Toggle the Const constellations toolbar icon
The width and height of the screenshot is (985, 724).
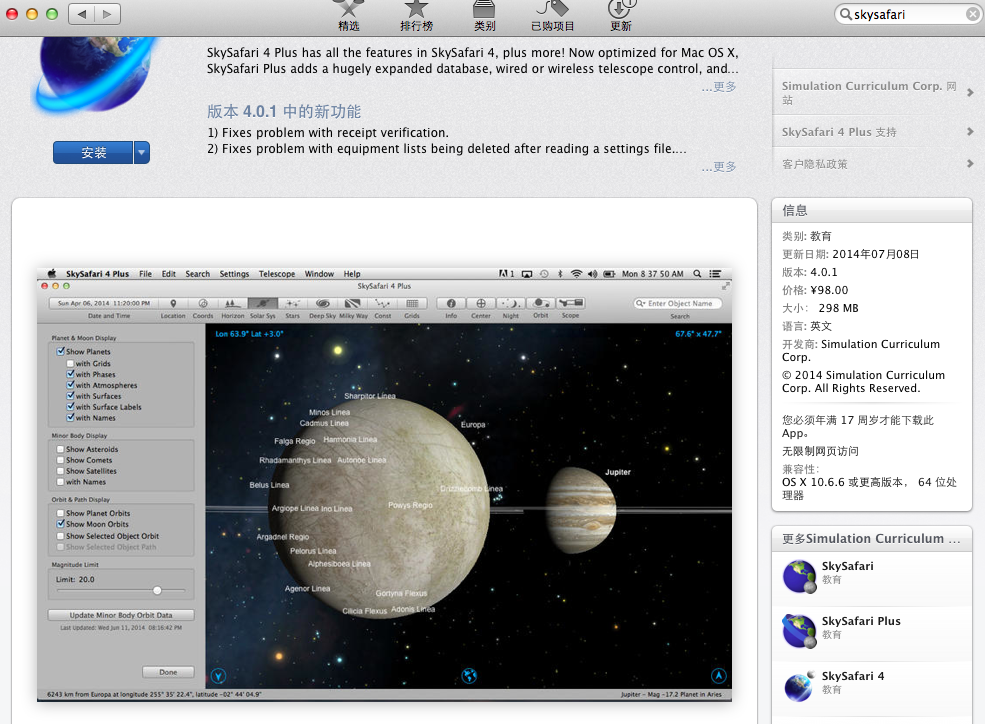(383, 303)
